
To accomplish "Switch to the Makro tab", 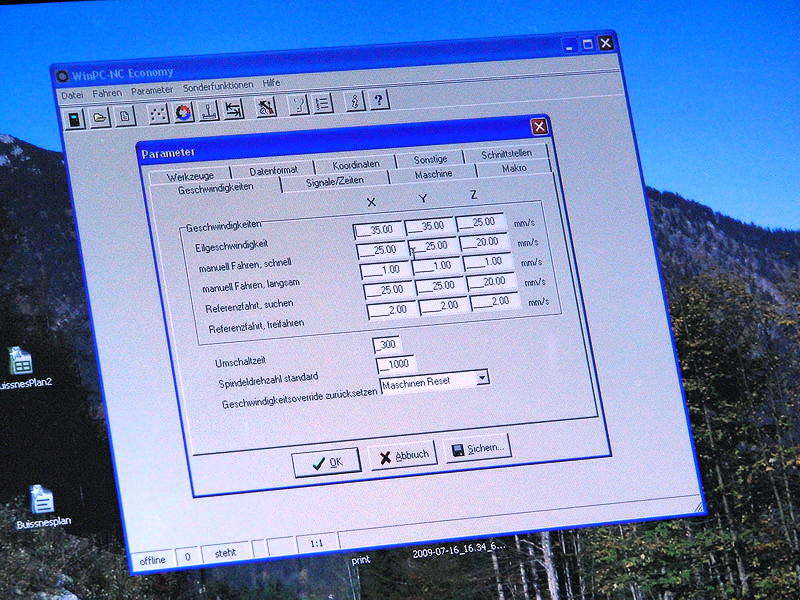I will [x=514, y=168].
